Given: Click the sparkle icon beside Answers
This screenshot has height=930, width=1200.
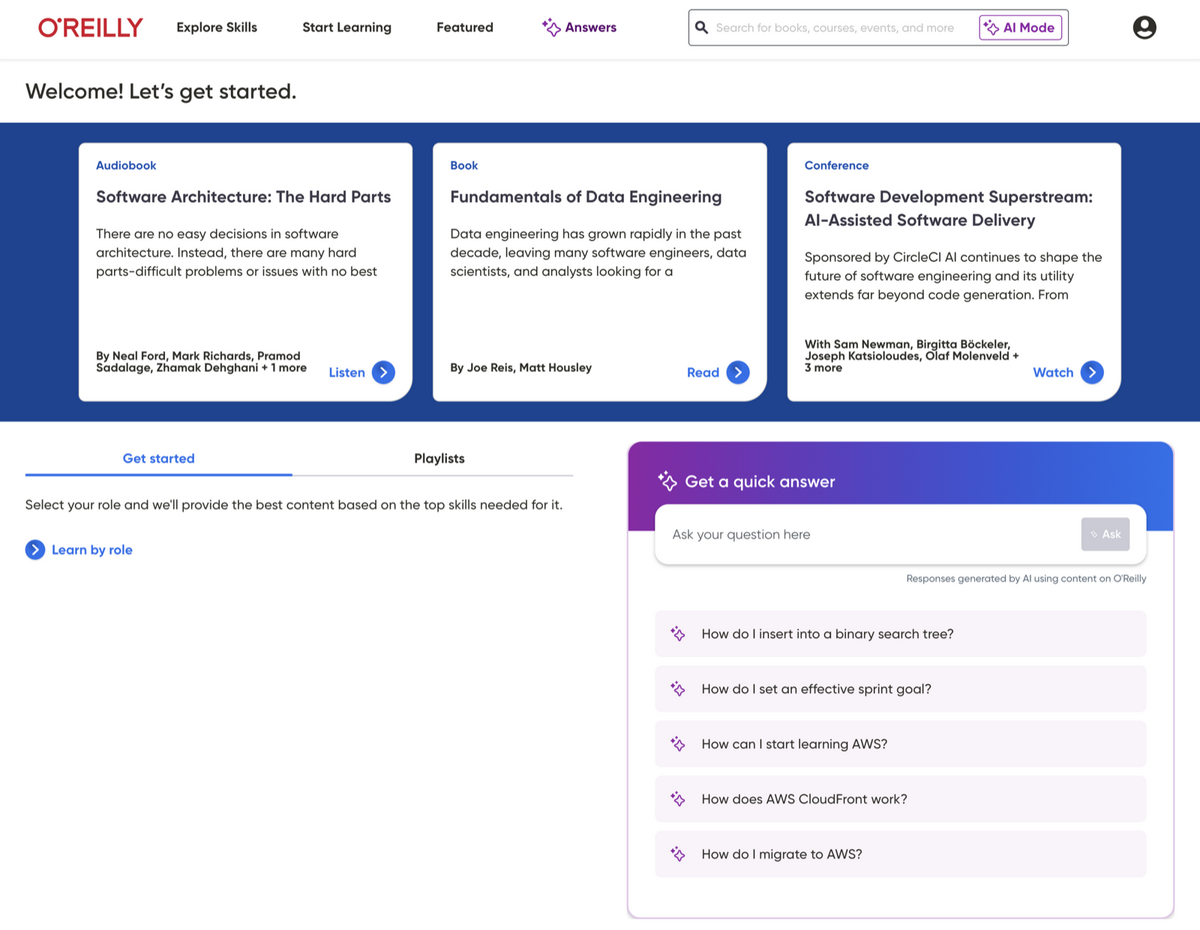Looking at the screenshot, I should pos(551,28).
